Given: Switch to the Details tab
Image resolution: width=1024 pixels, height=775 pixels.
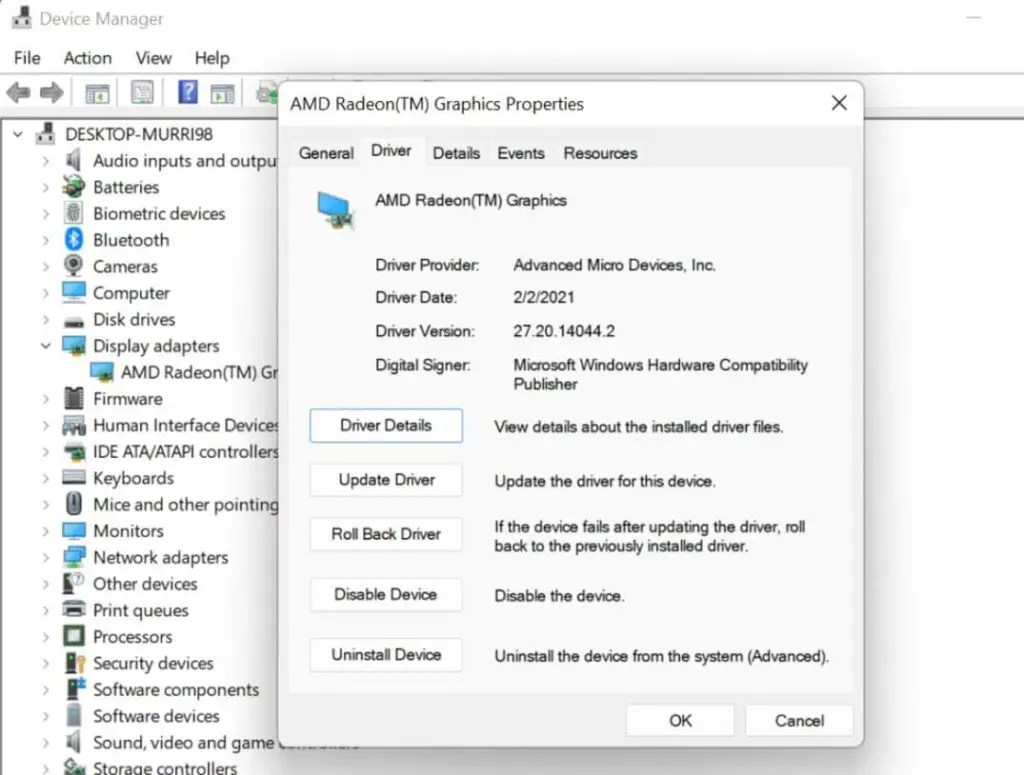Looking at the screenshot, I should pyautogui.click(x=456, y=152).
